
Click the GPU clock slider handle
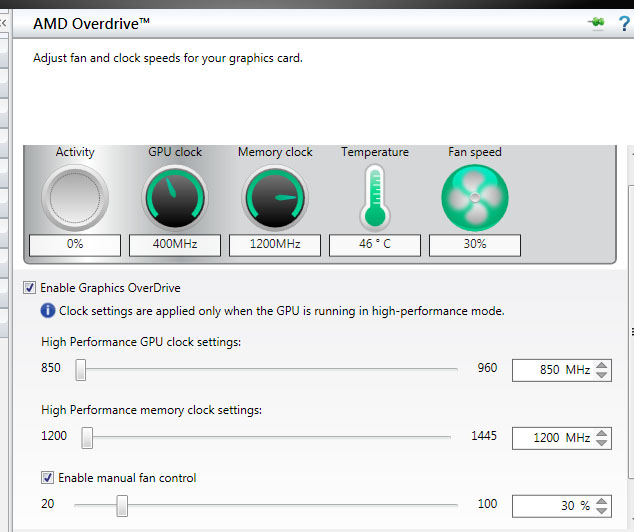click(80, 370)
